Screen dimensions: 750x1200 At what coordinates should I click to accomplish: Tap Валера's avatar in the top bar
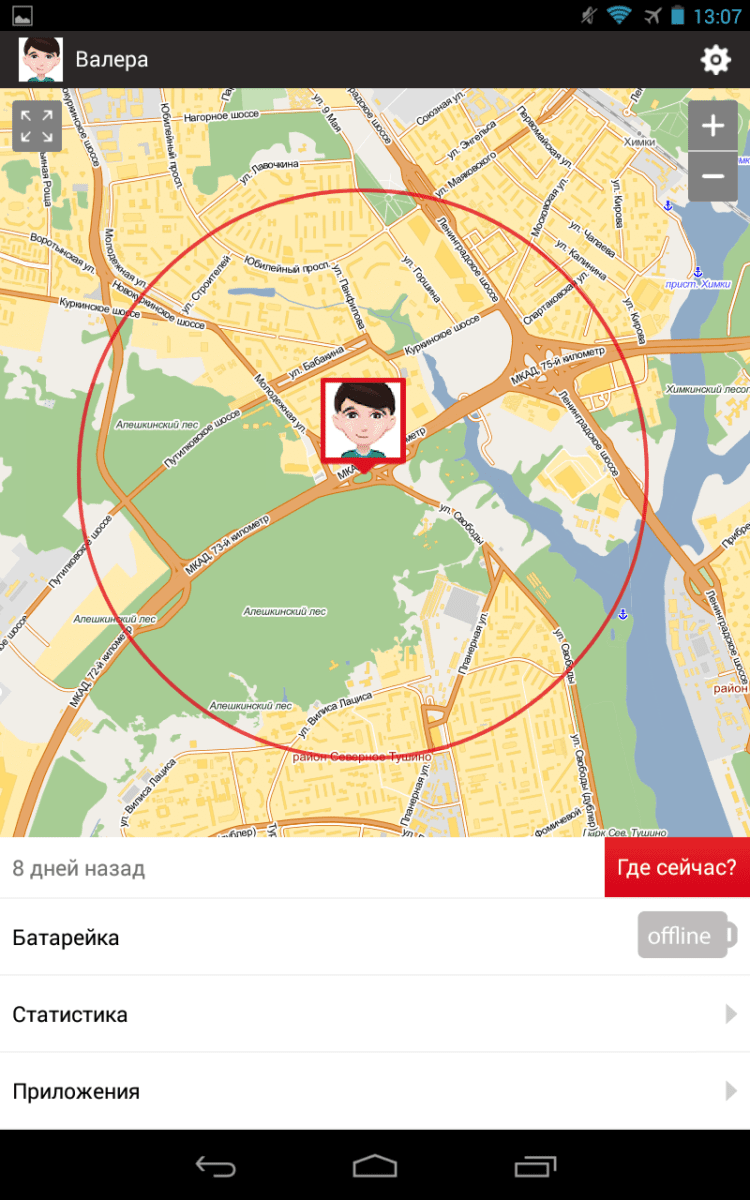pyautogui.click(x=40, y=60)
